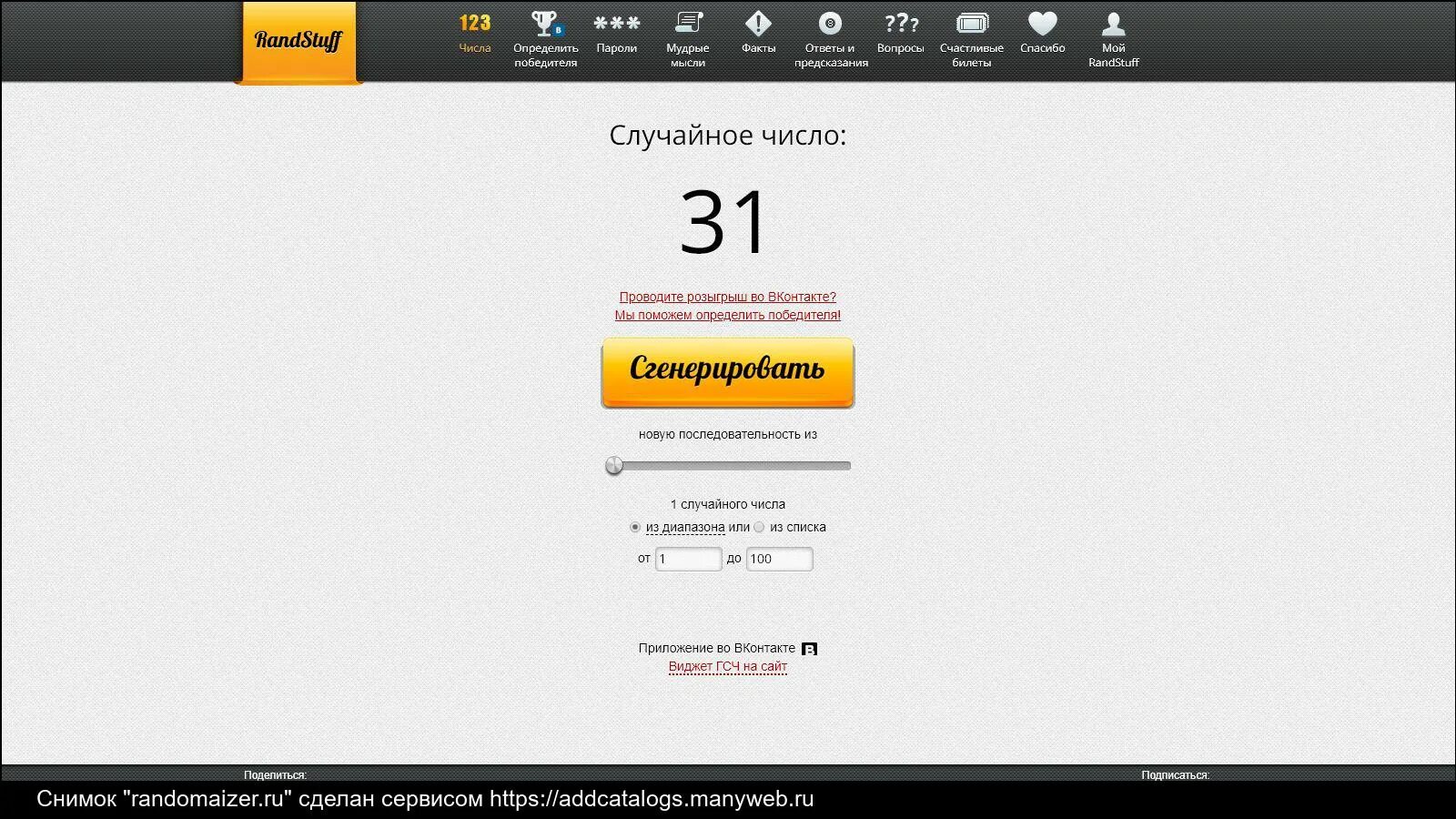Screen dimensions: 1456x819
Task: Click the scroll wise thoughts icon
Action: click(688, 23)
